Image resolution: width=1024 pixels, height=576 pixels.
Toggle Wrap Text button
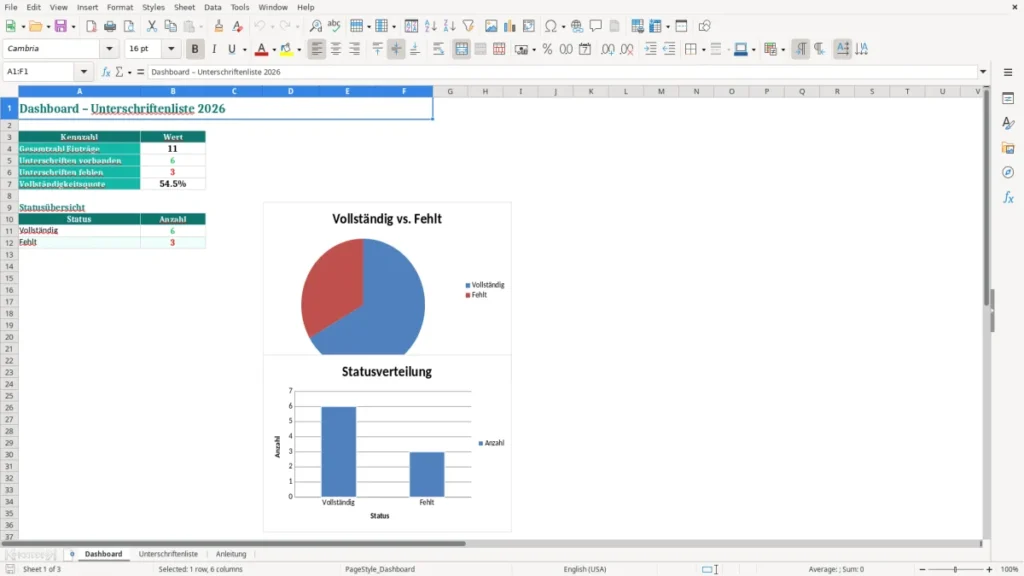tap(438, 49)
